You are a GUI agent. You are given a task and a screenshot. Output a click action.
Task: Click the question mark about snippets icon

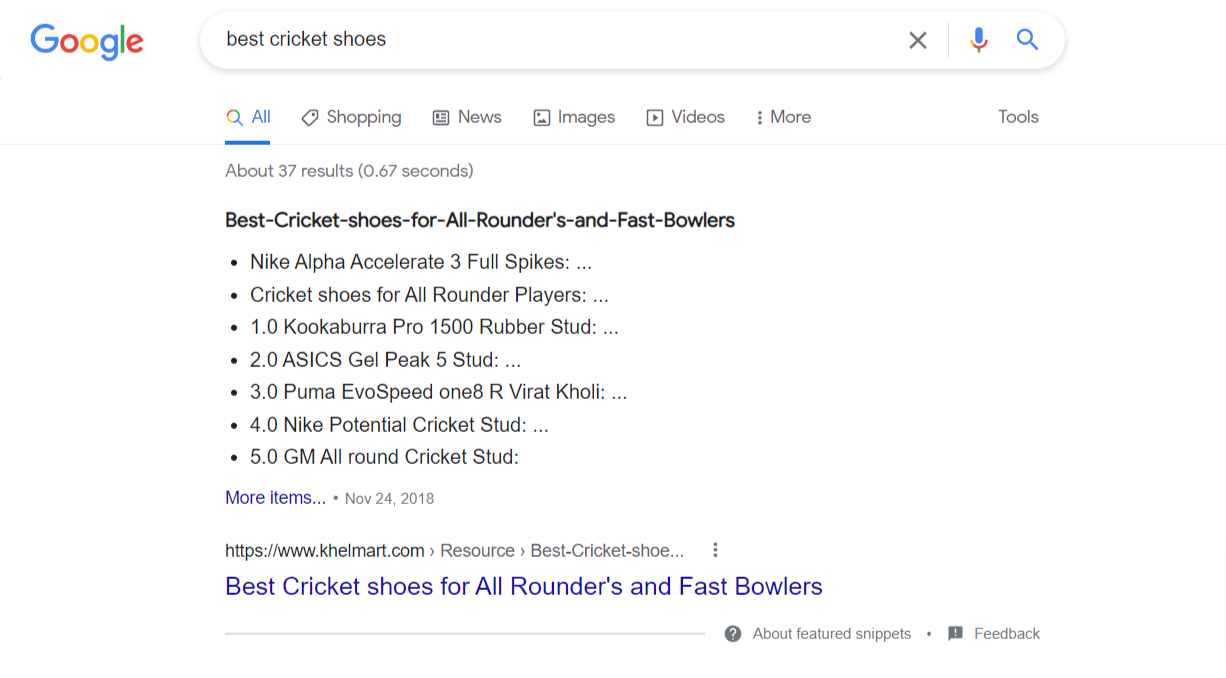point(733,634)
